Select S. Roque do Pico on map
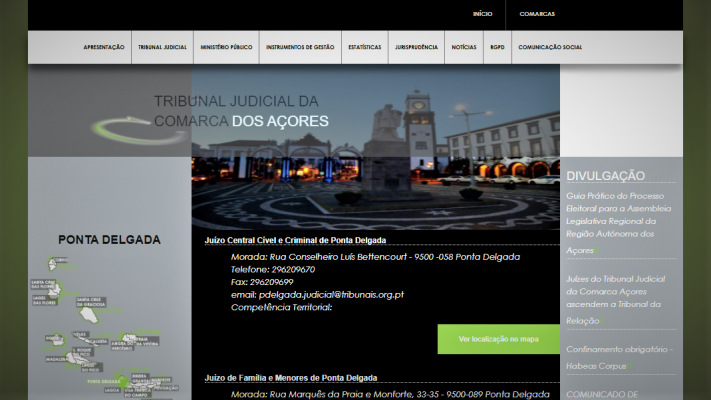Screen dimensions: 711x400 pos(79,352)
